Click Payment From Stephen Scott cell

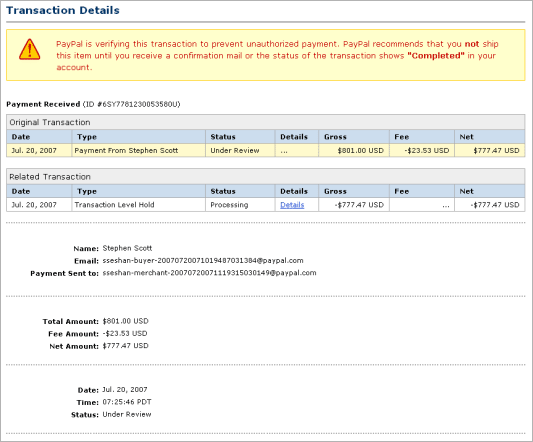click(138, 151)
